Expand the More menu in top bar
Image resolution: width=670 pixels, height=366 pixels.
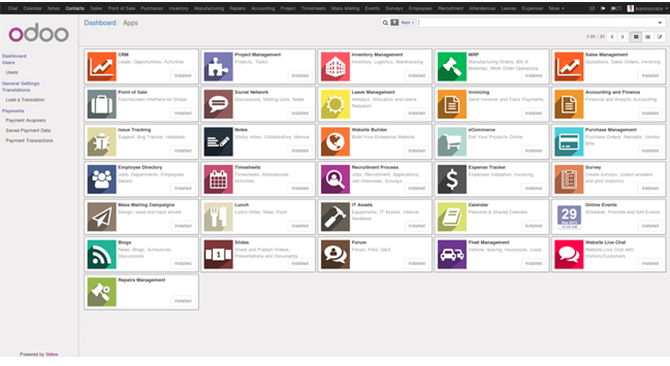pos(556,8)
